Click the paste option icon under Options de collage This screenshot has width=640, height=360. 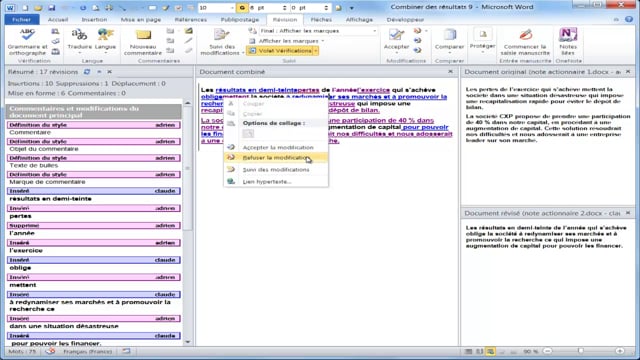click(x=248, y=133)
